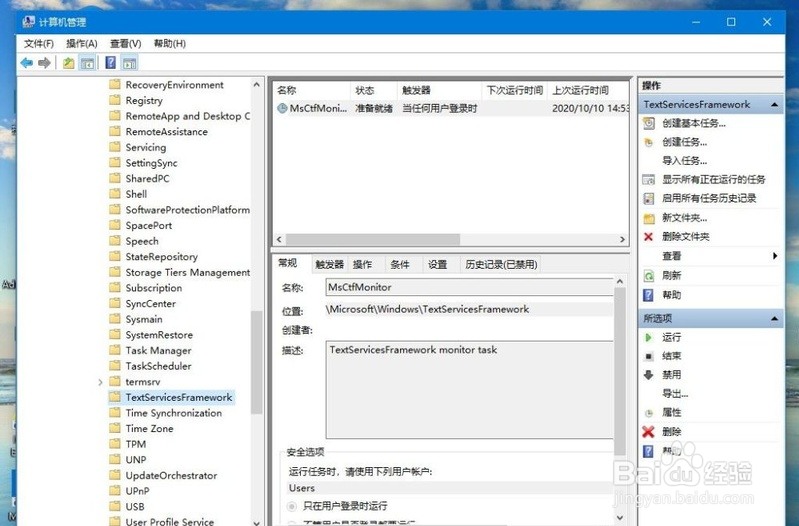Collapse the TextServicesFramework actions section
This screenshot has height=526, width=799.
pos(775,104)
